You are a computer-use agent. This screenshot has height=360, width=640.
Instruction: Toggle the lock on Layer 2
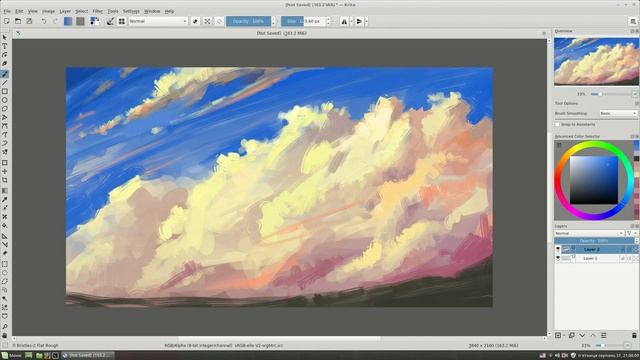(623, 249)
